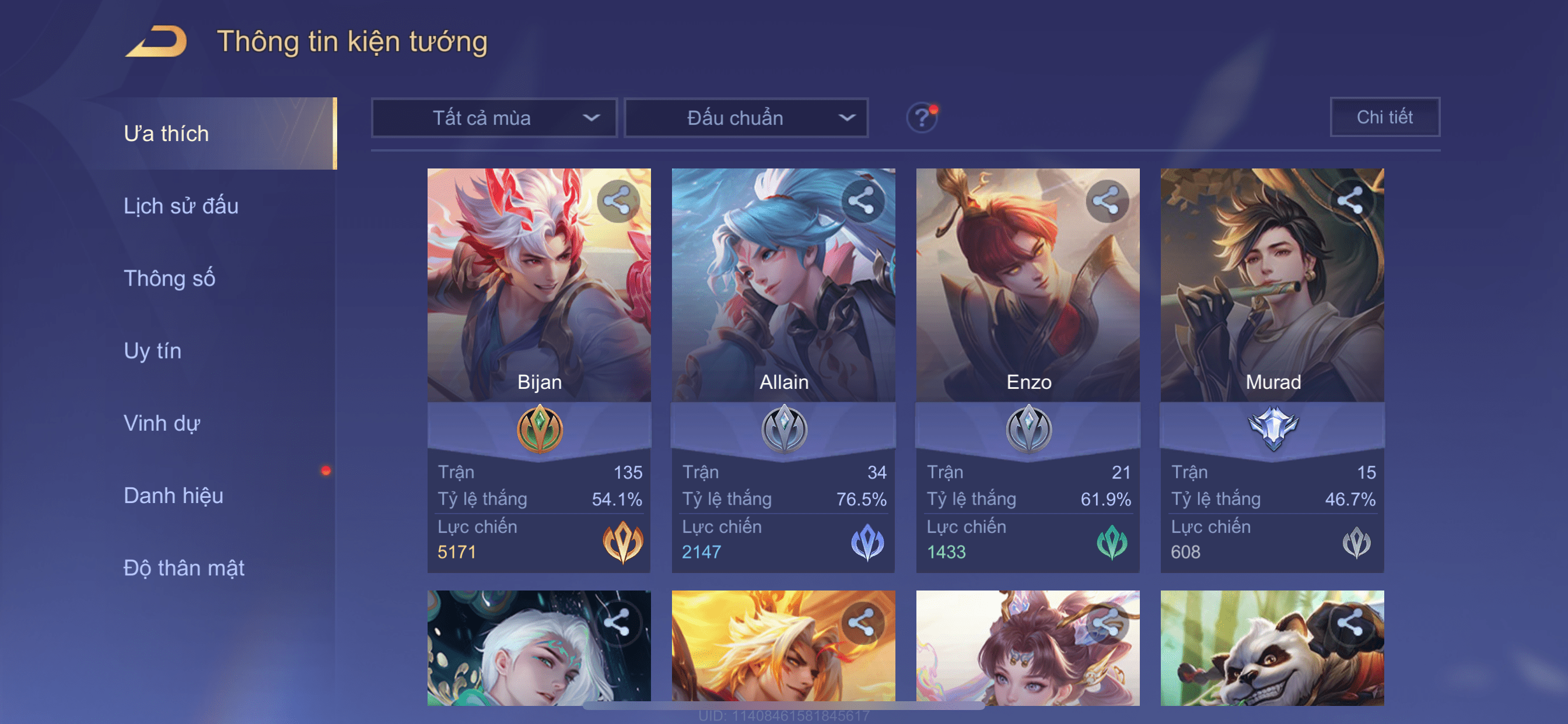
Task: Share the Enzo hero card
Action: point(1107,201)
